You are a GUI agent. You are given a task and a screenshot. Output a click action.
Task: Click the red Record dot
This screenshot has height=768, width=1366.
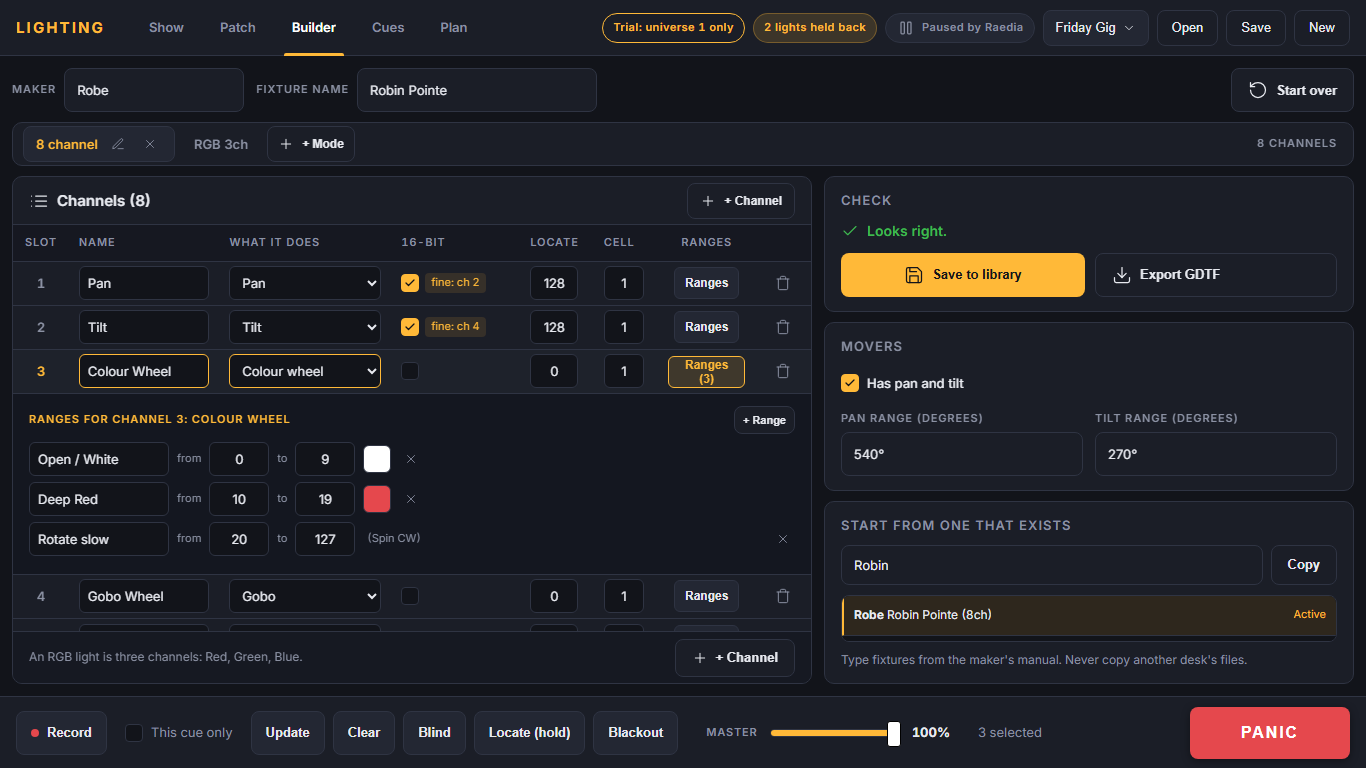click(35, 733)
